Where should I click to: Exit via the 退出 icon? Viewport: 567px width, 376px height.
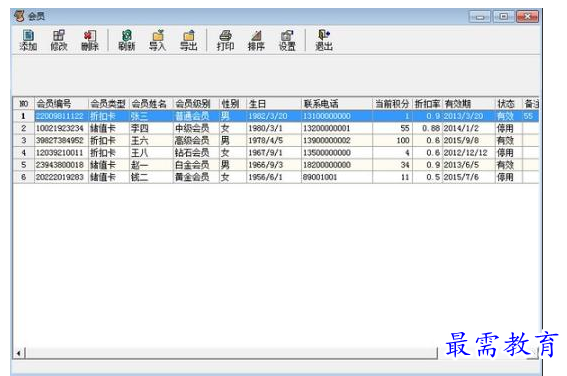coord(324,40)
